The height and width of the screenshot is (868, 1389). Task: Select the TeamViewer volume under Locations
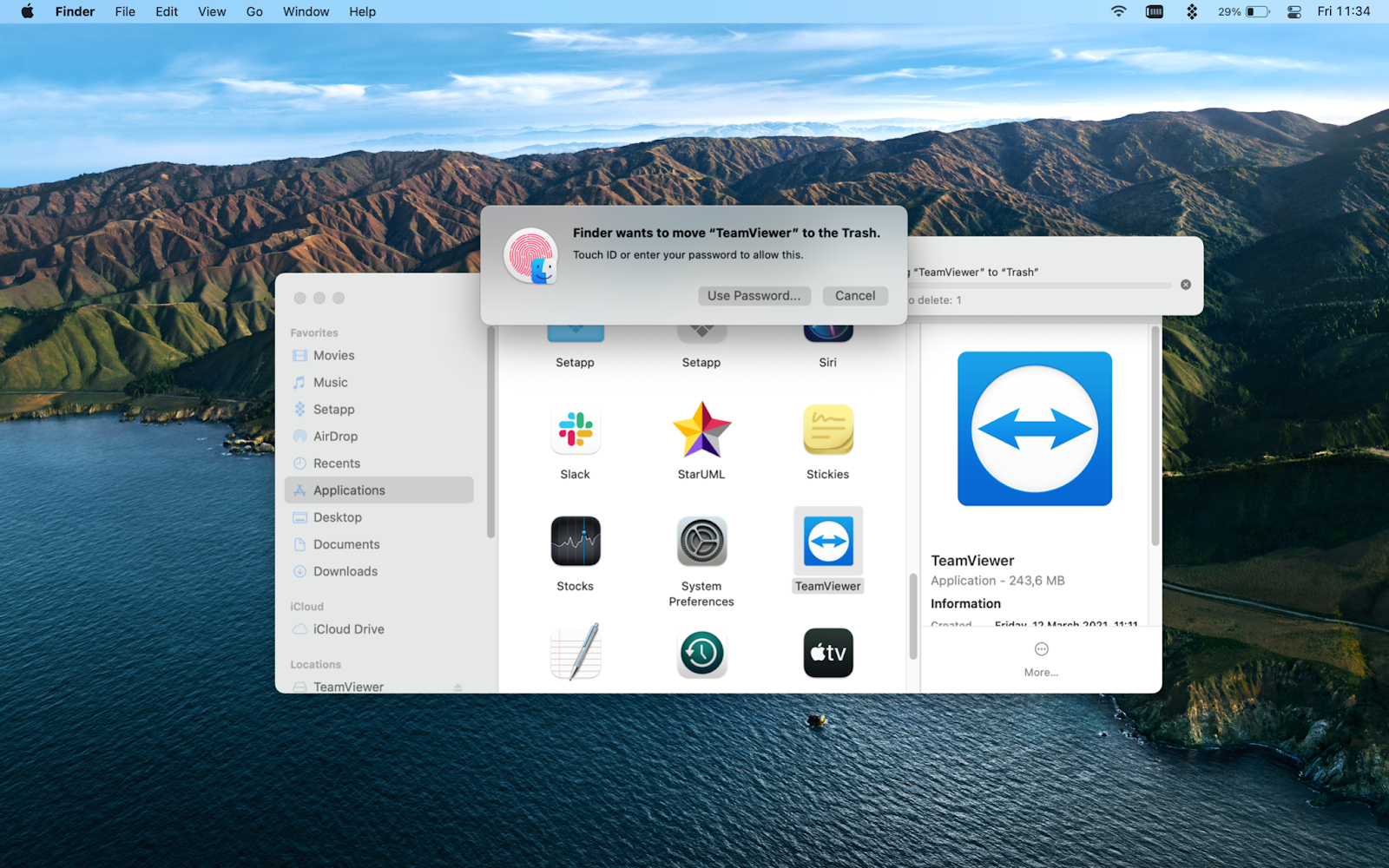pos(379,686)
